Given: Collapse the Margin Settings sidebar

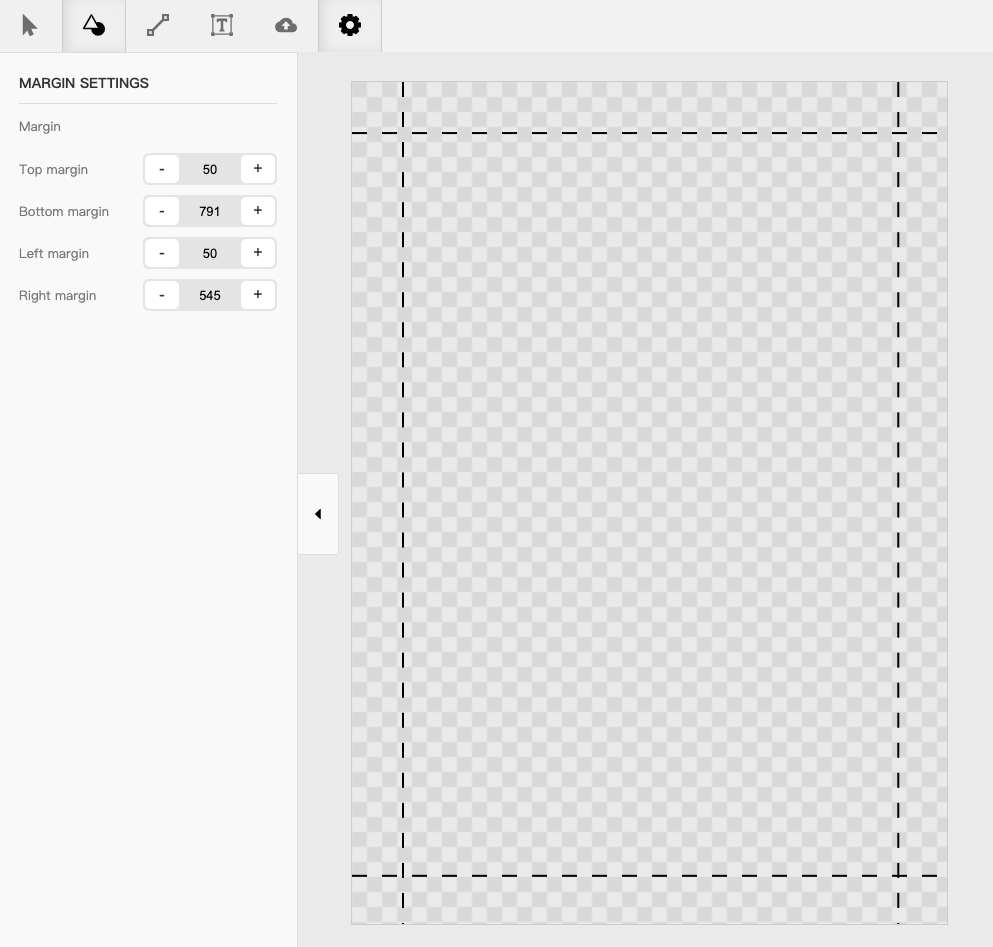Looking at the screenshot, I should pyautogui.click(x=317, y=513).
